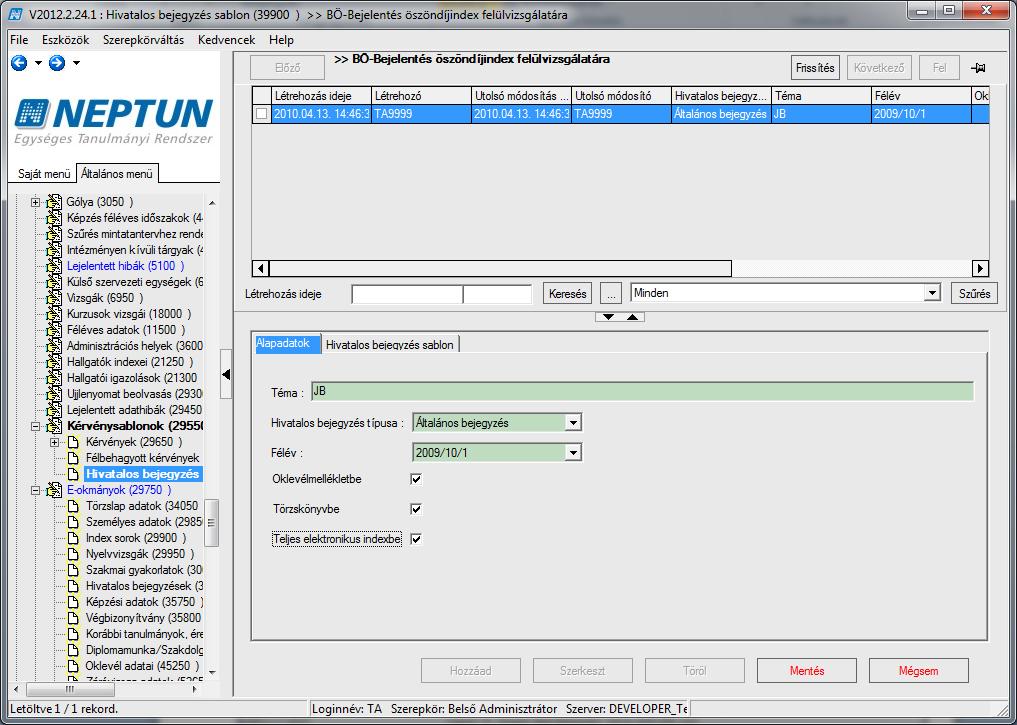Click the Kérvénysablonok folder icon

click(x=54, y=426)
